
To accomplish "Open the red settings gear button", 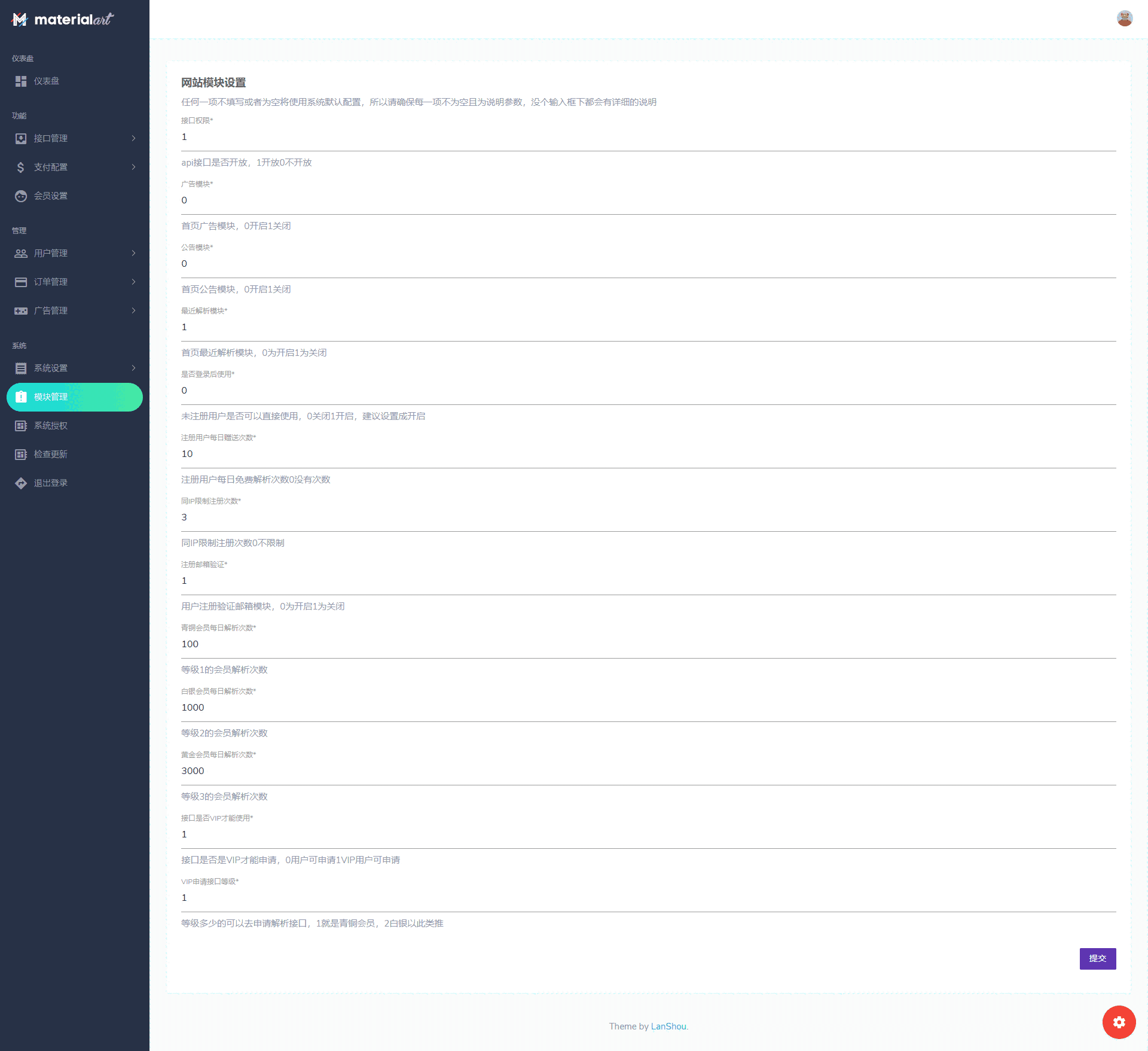I will point(1119,1022).
